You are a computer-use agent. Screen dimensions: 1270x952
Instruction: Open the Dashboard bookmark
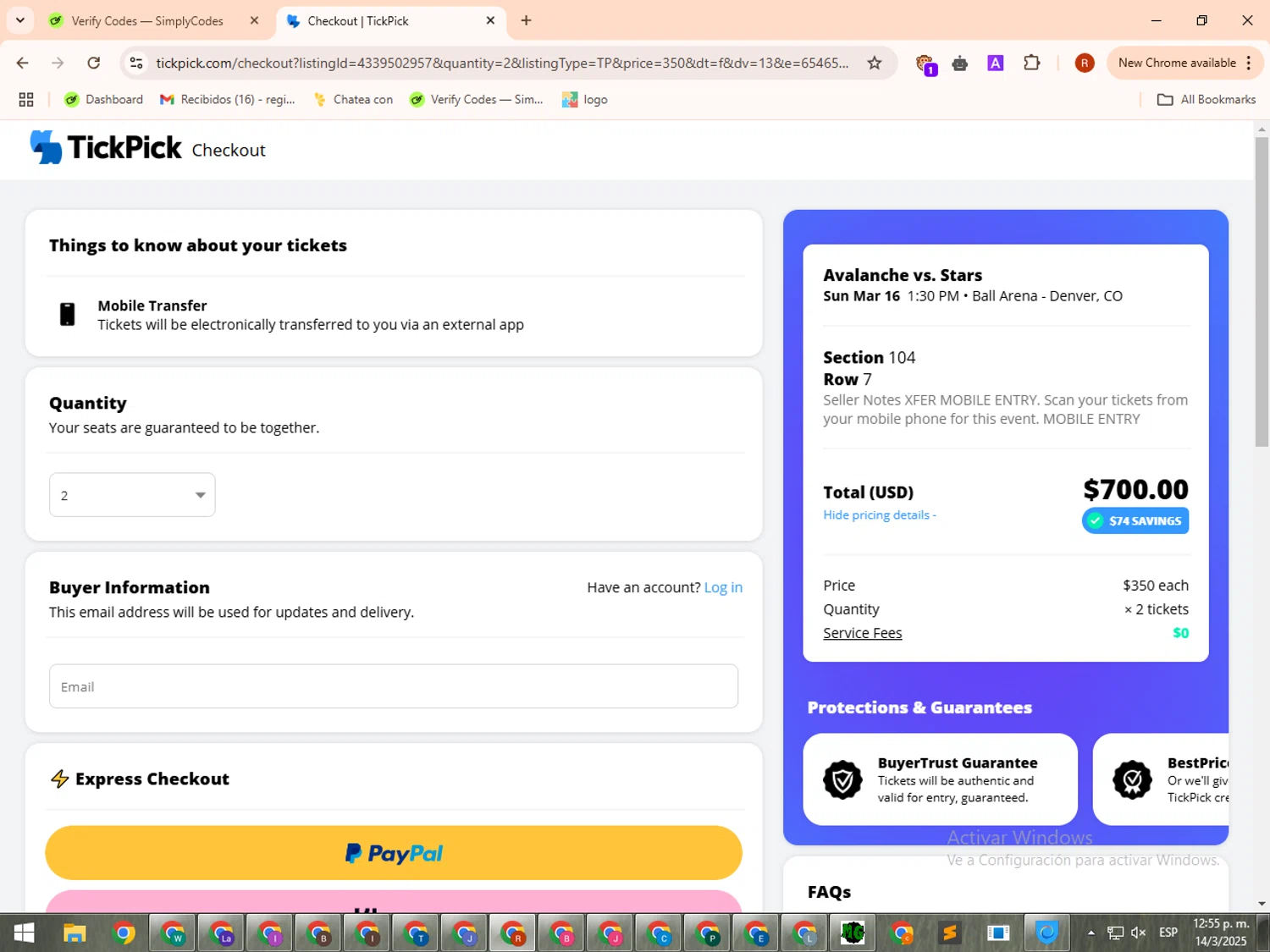point(103,100)
